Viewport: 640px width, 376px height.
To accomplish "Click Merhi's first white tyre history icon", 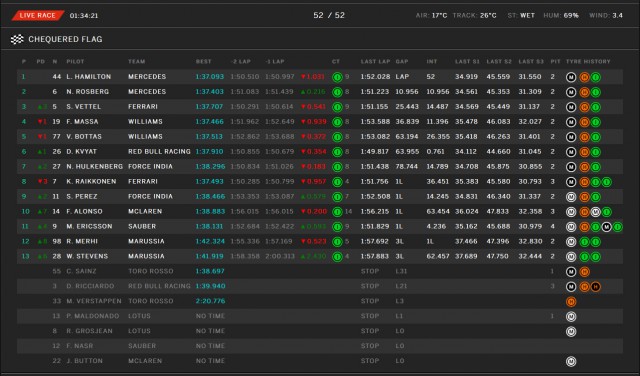I will pos(571,242).
